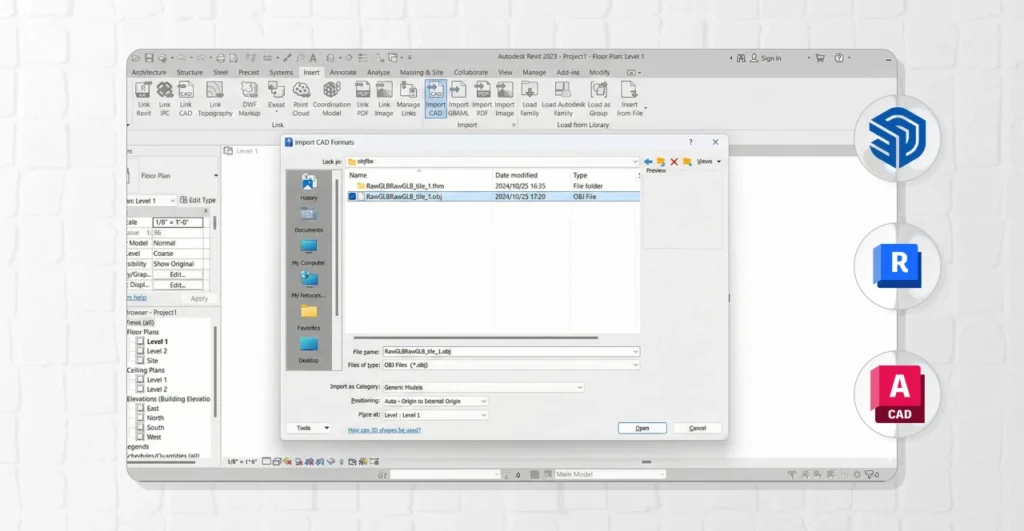Click Sign In in title bar
1024x531 pixels.
765,58
